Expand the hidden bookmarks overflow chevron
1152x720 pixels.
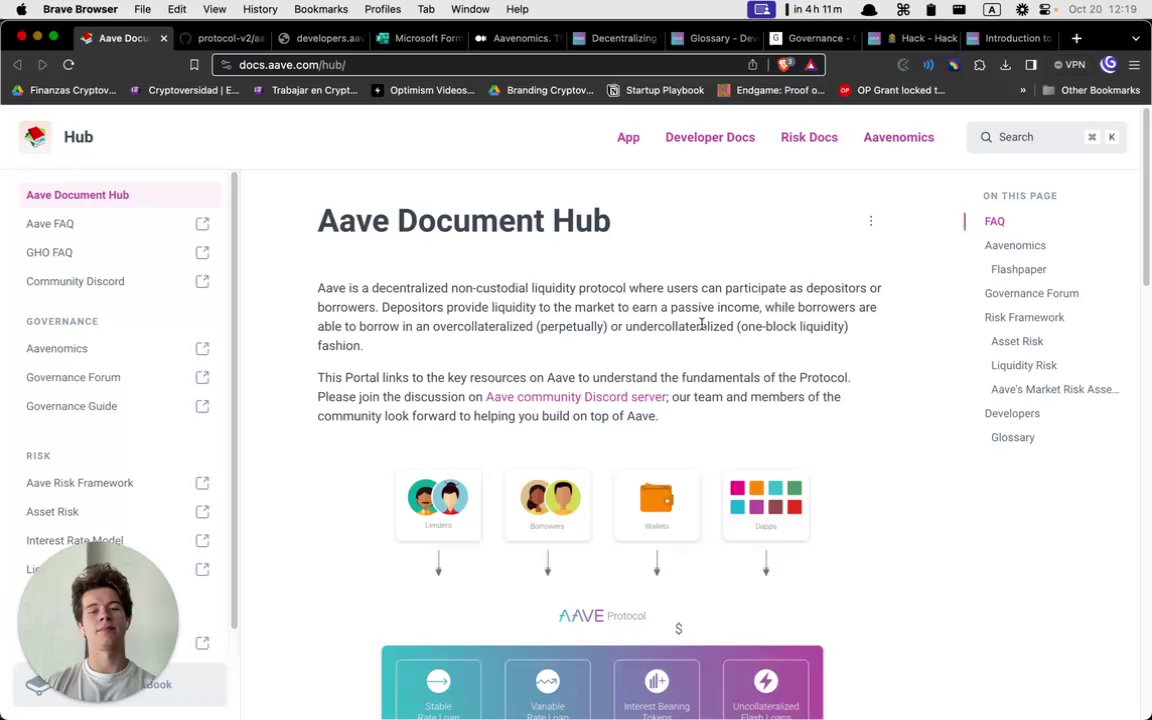[1023, 90]
